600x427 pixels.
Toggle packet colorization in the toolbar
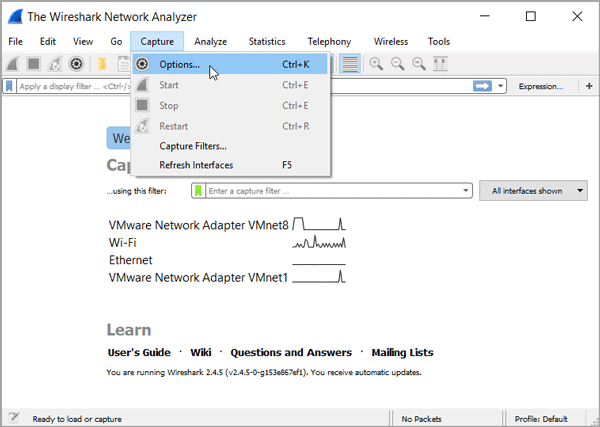tap(350, 64)
